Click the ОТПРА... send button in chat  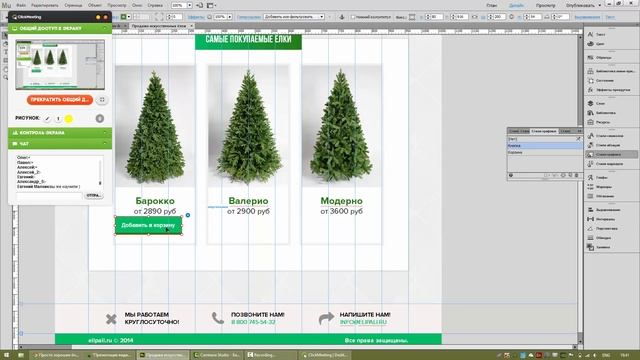click(x=93, y=196)
